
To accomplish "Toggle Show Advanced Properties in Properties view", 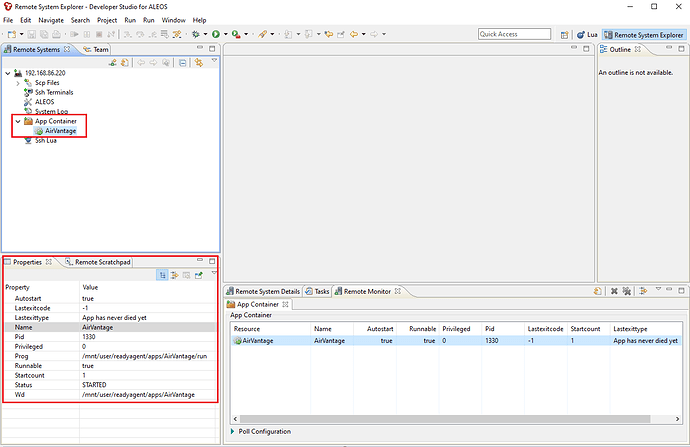I will coord(175,275).
